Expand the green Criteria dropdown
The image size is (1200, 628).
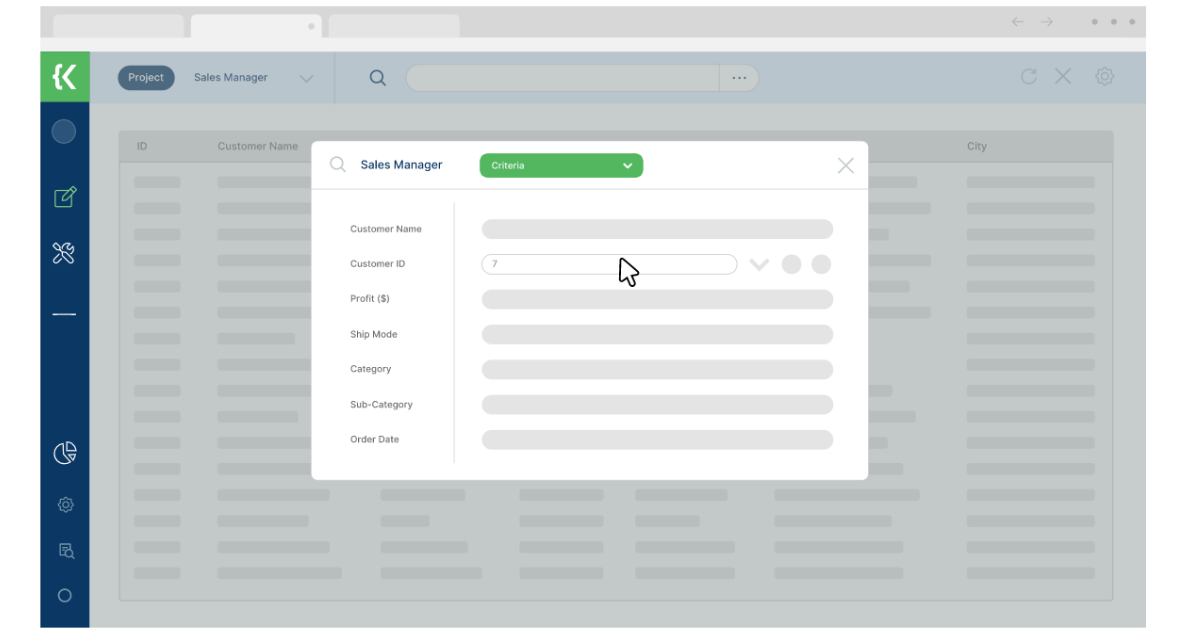561,166
